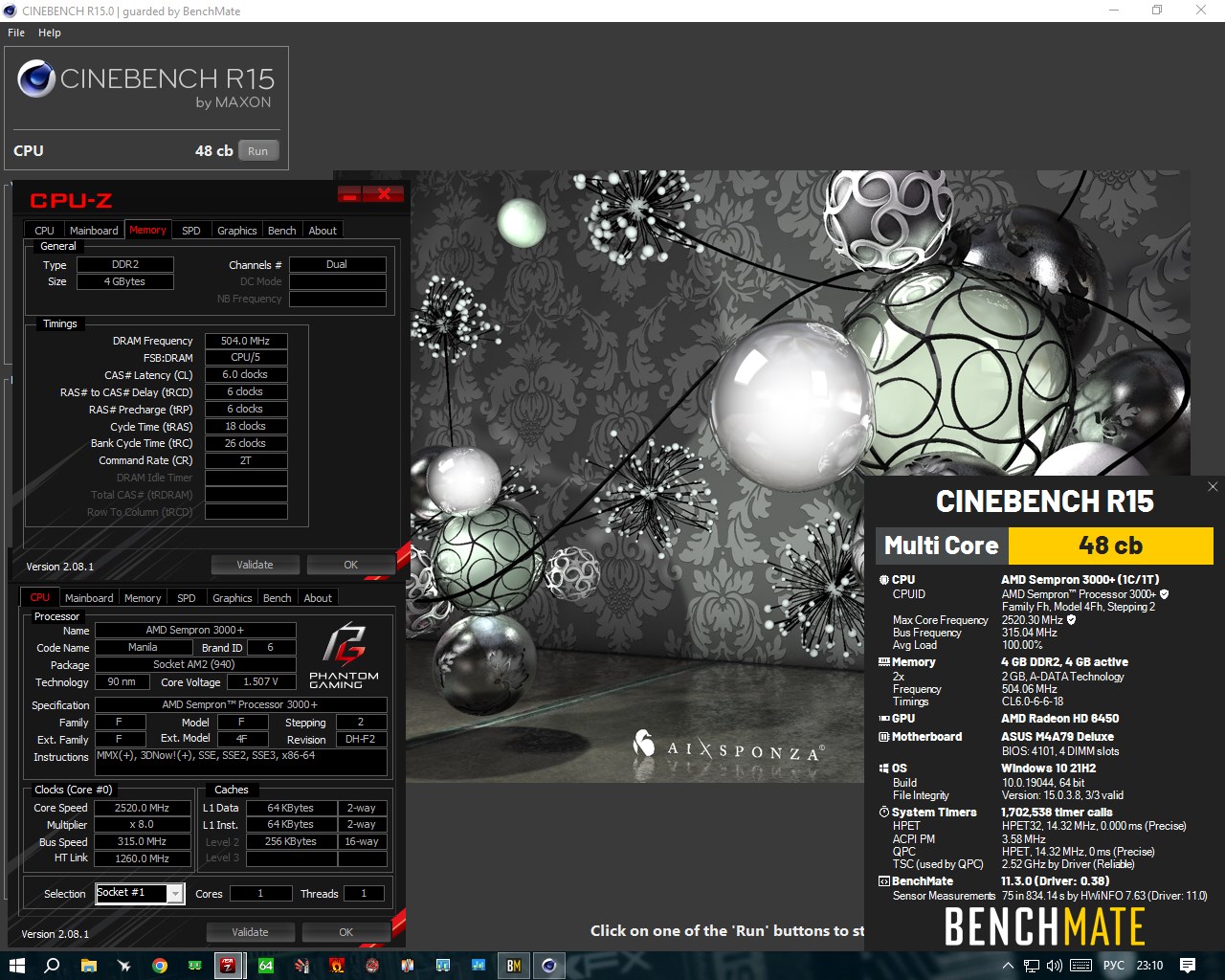
Task: Select SPD tab in upper CPU-Z window
Action: [191, 231]
